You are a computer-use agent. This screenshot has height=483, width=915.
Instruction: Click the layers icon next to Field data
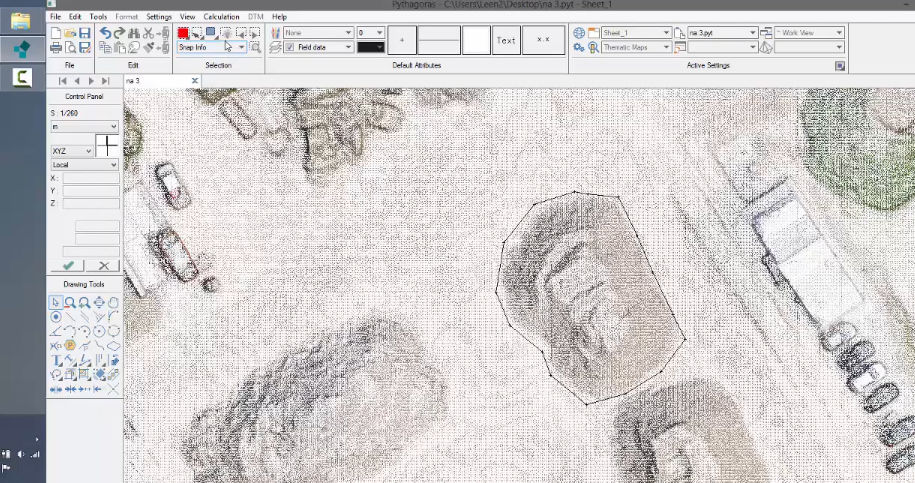tap(275, 47)
